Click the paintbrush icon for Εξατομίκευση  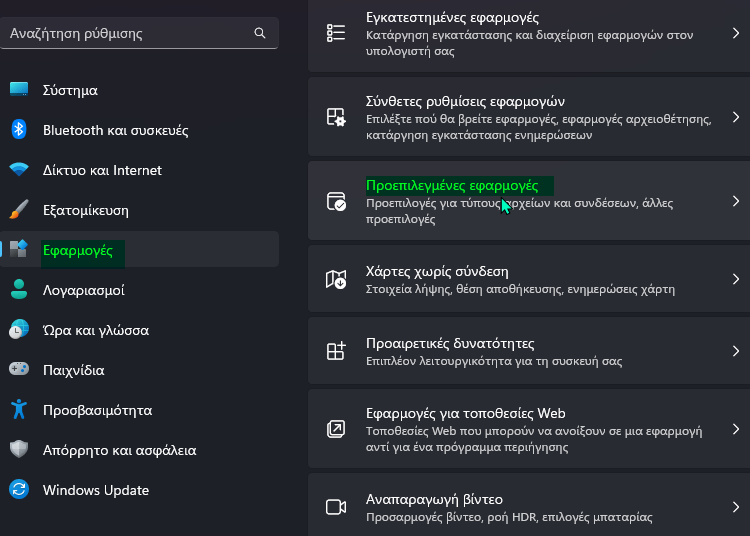(19, 209)
